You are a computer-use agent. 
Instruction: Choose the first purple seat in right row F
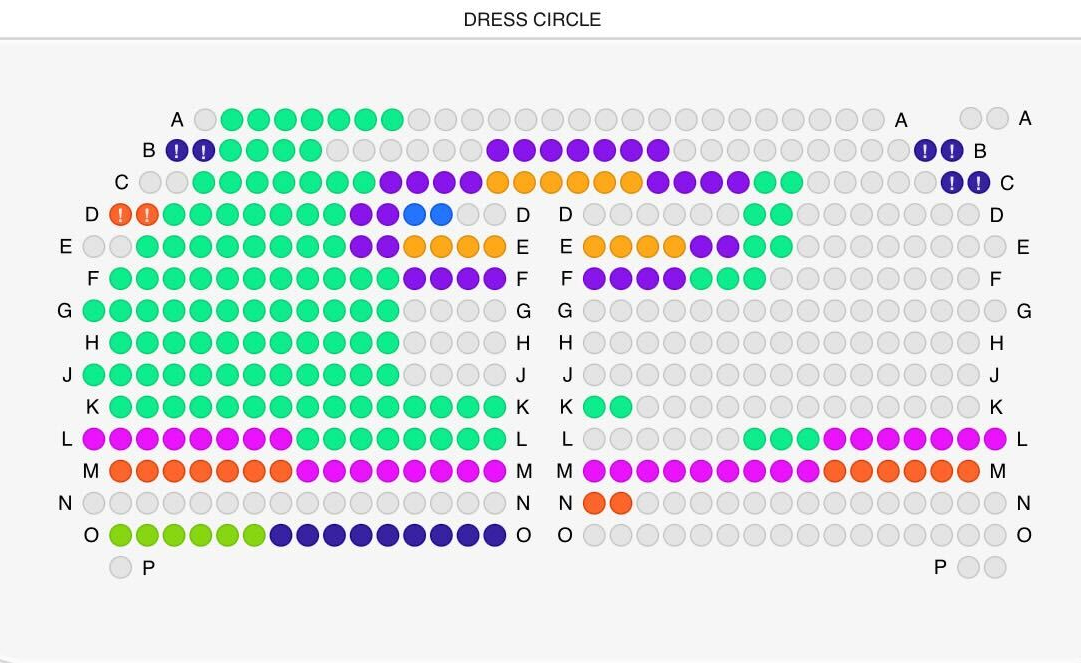point(594,278)
